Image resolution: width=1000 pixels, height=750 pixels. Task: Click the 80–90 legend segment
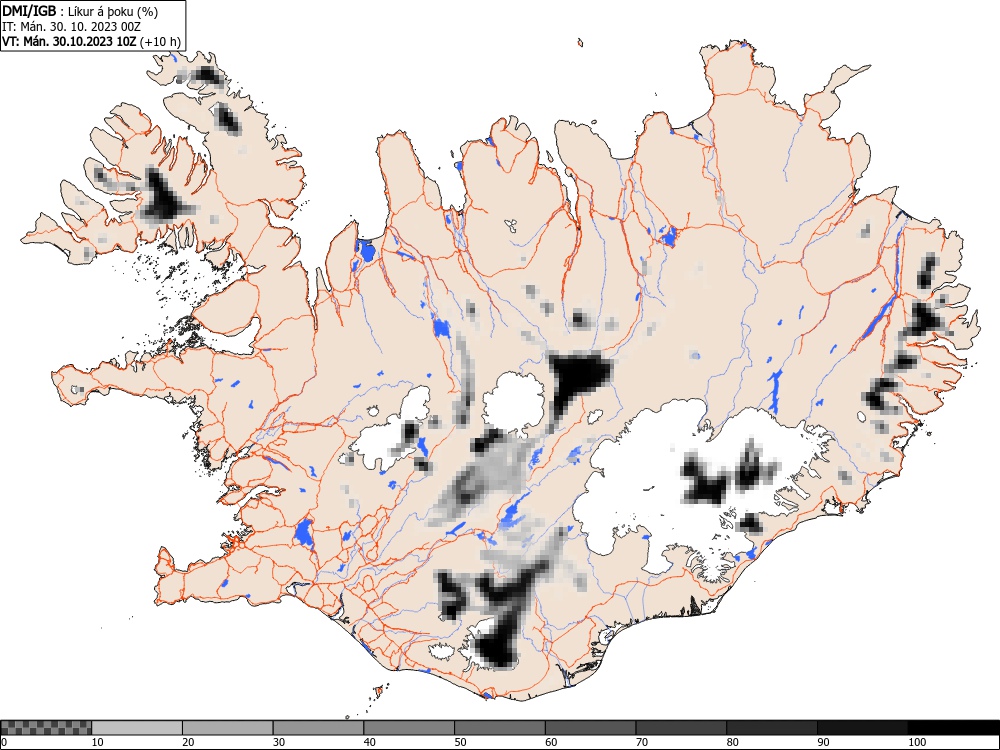pos(771,728)
